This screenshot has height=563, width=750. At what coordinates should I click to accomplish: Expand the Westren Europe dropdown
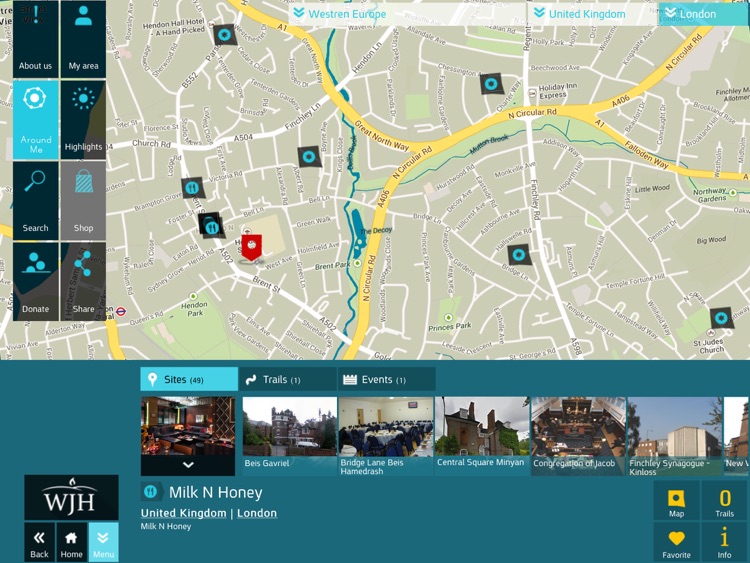tap(407, 14)
